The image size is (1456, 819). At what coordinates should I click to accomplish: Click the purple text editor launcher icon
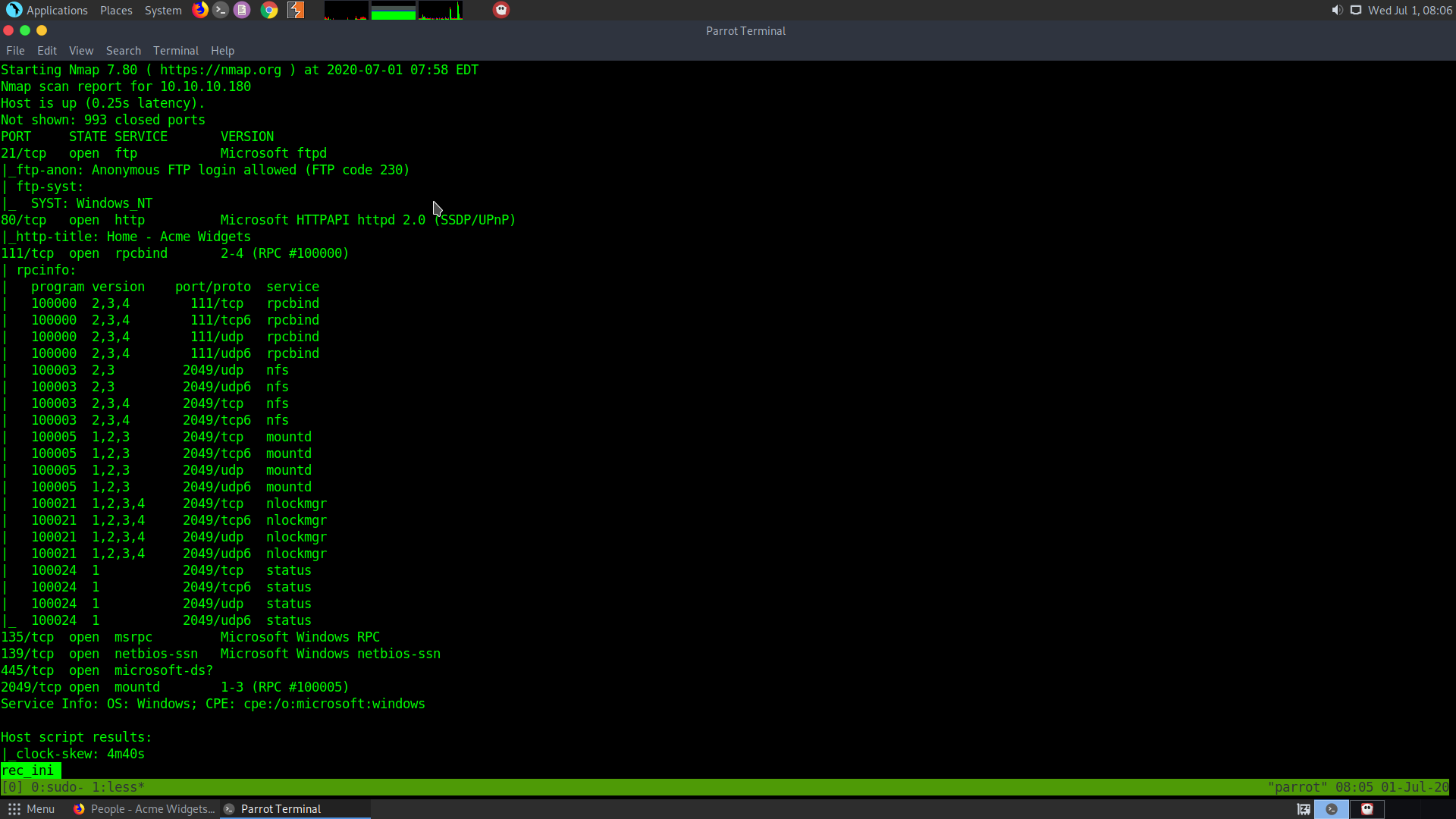(242, 10)
